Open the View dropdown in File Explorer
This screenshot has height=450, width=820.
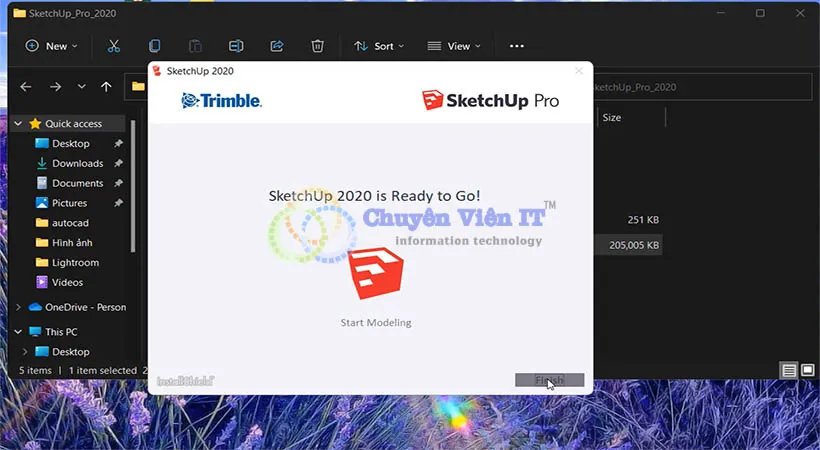453,46
